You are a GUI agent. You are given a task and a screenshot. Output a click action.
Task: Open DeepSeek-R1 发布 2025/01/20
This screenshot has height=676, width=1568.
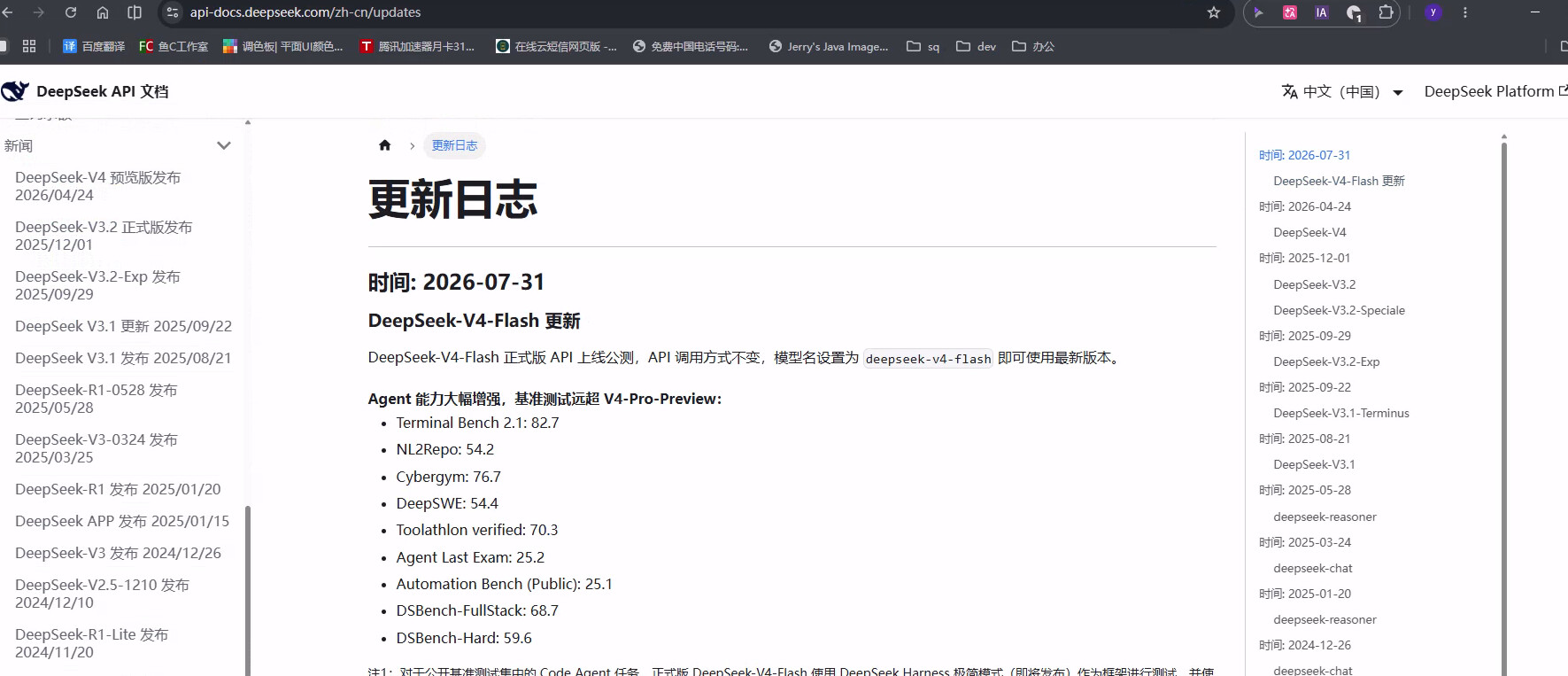point(118,489)
